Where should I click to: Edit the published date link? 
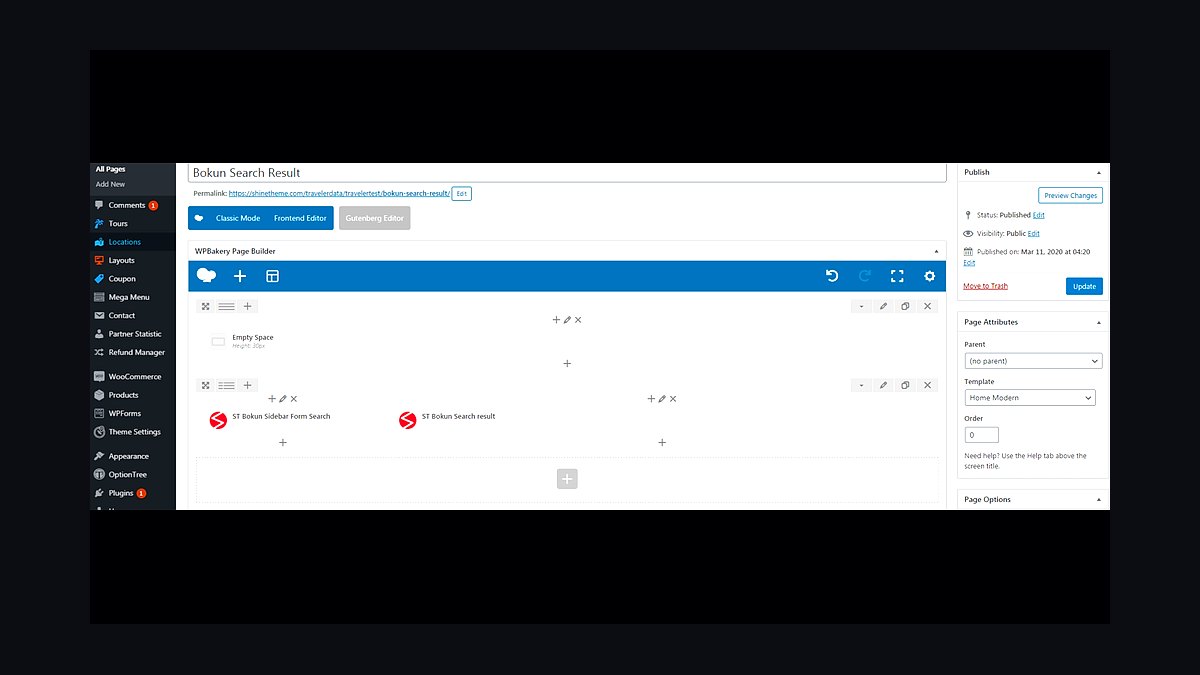click(x=969, y=263)
